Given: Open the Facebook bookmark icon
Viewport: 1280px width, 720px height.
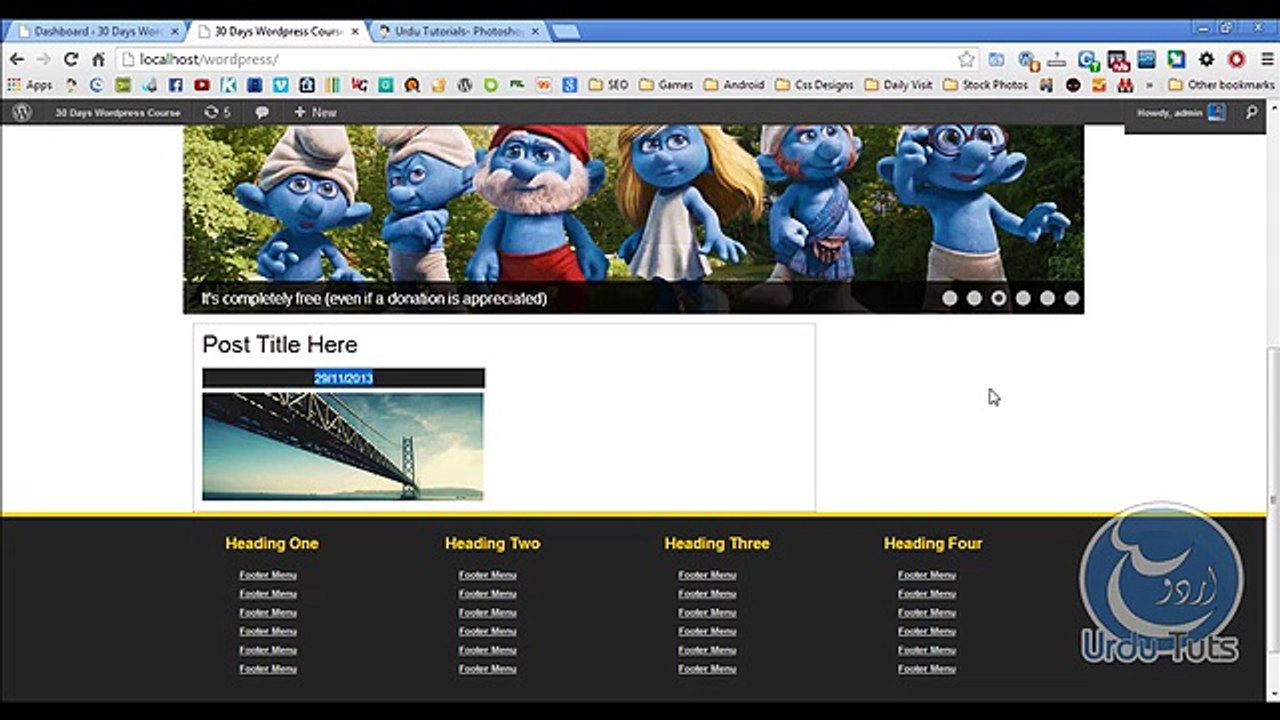Looking at the screenshot, I should click(x=175, y=85).
